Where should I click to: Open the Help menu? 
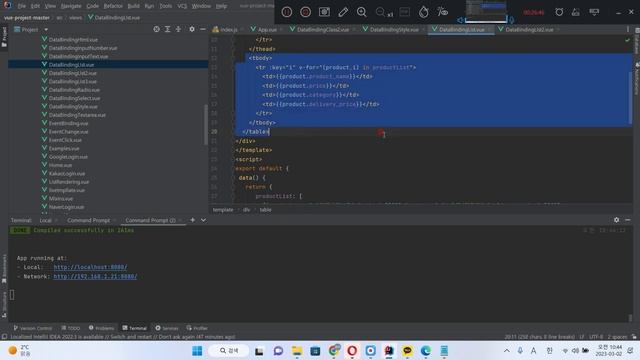(221, 6)
